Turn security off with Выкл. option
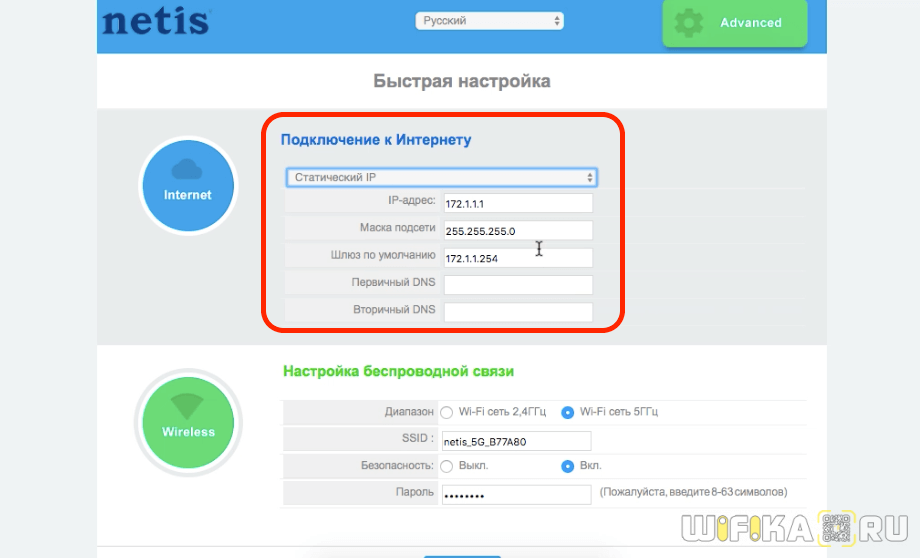This screenshot has width=920, height=558. 447,466
